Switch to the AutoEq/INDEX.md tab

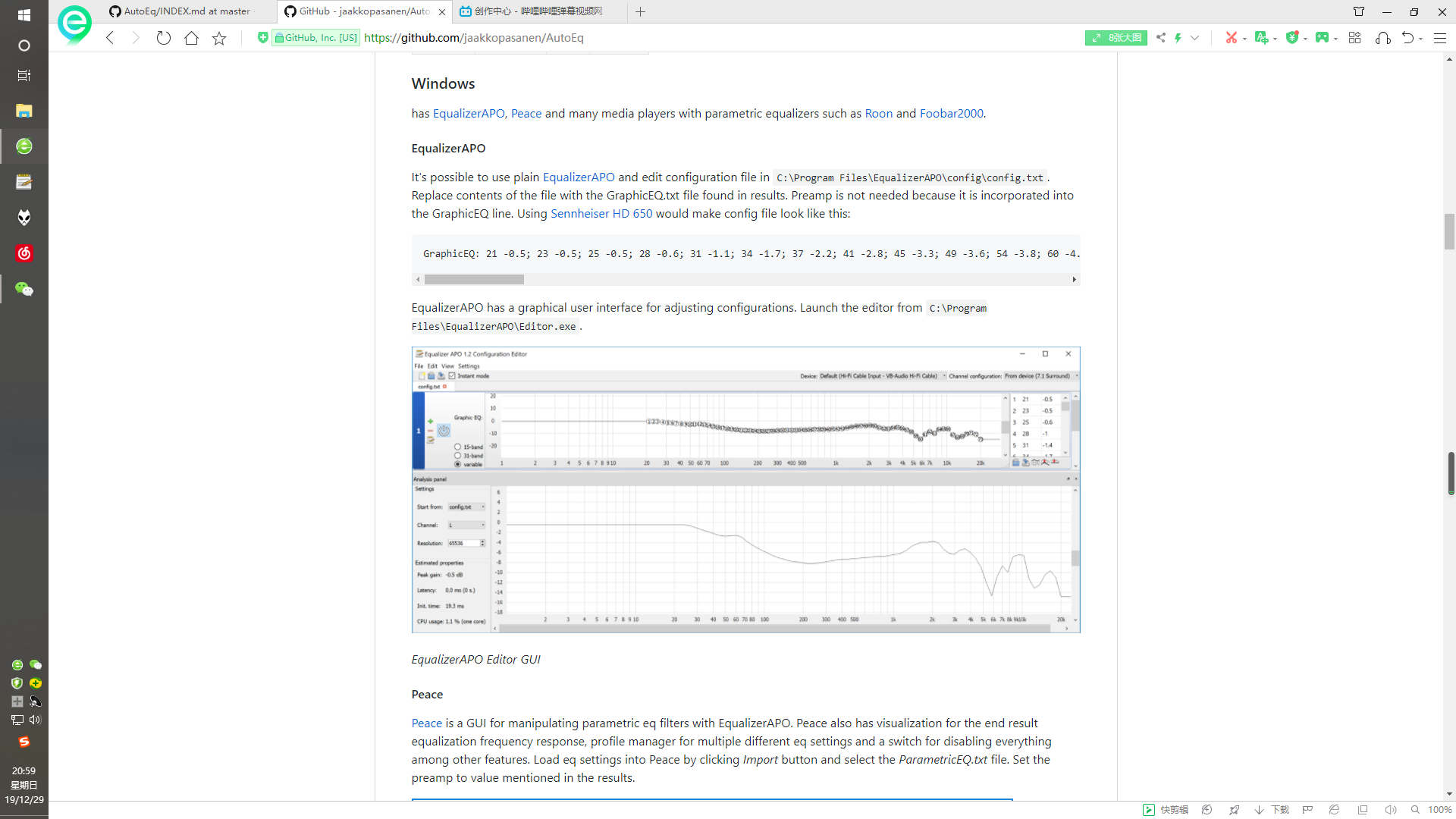187,11
